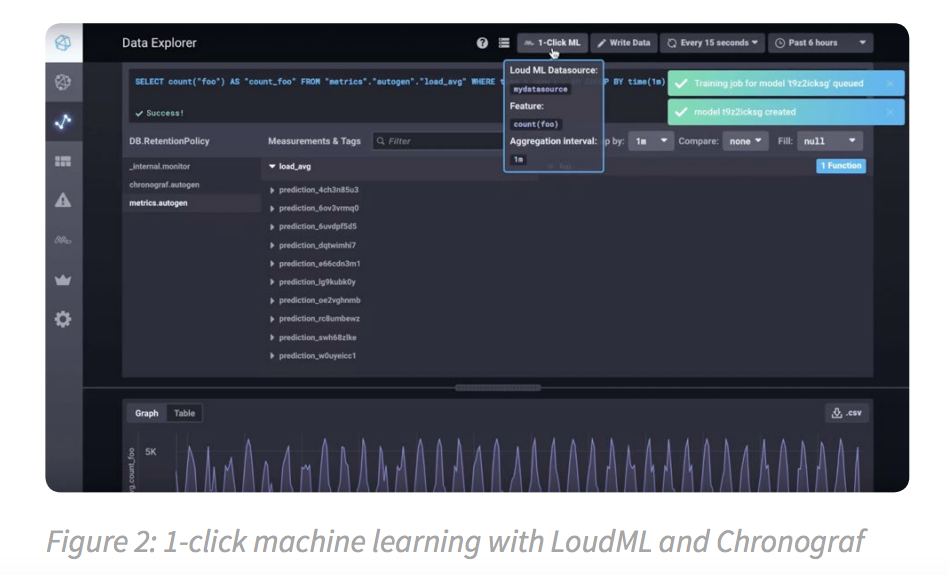Image resolution: width=948 pixels, height=575 pixels.
Task: Open the Dashboards grid sidebar icon
Action: click(x=63, y=161)
